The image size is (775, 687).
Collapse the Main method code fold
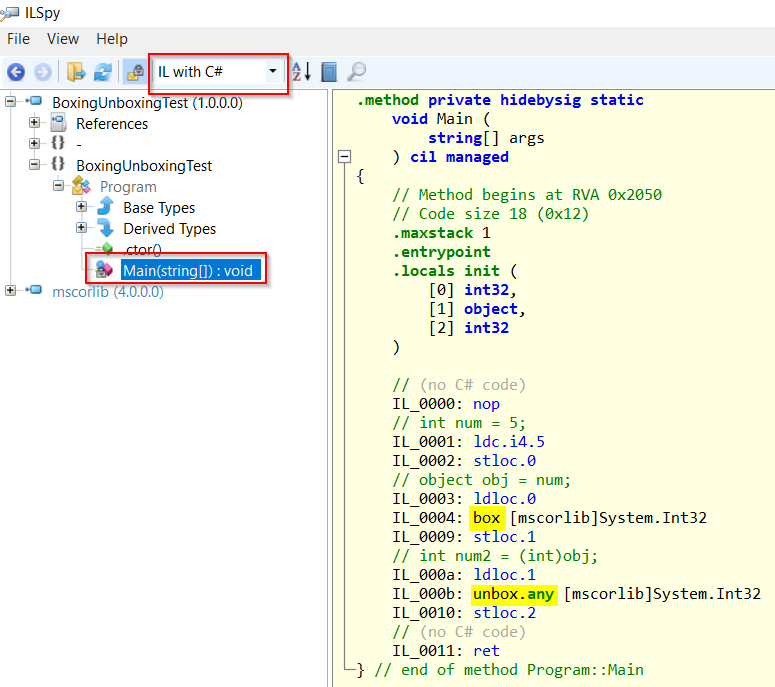point(345,157)
